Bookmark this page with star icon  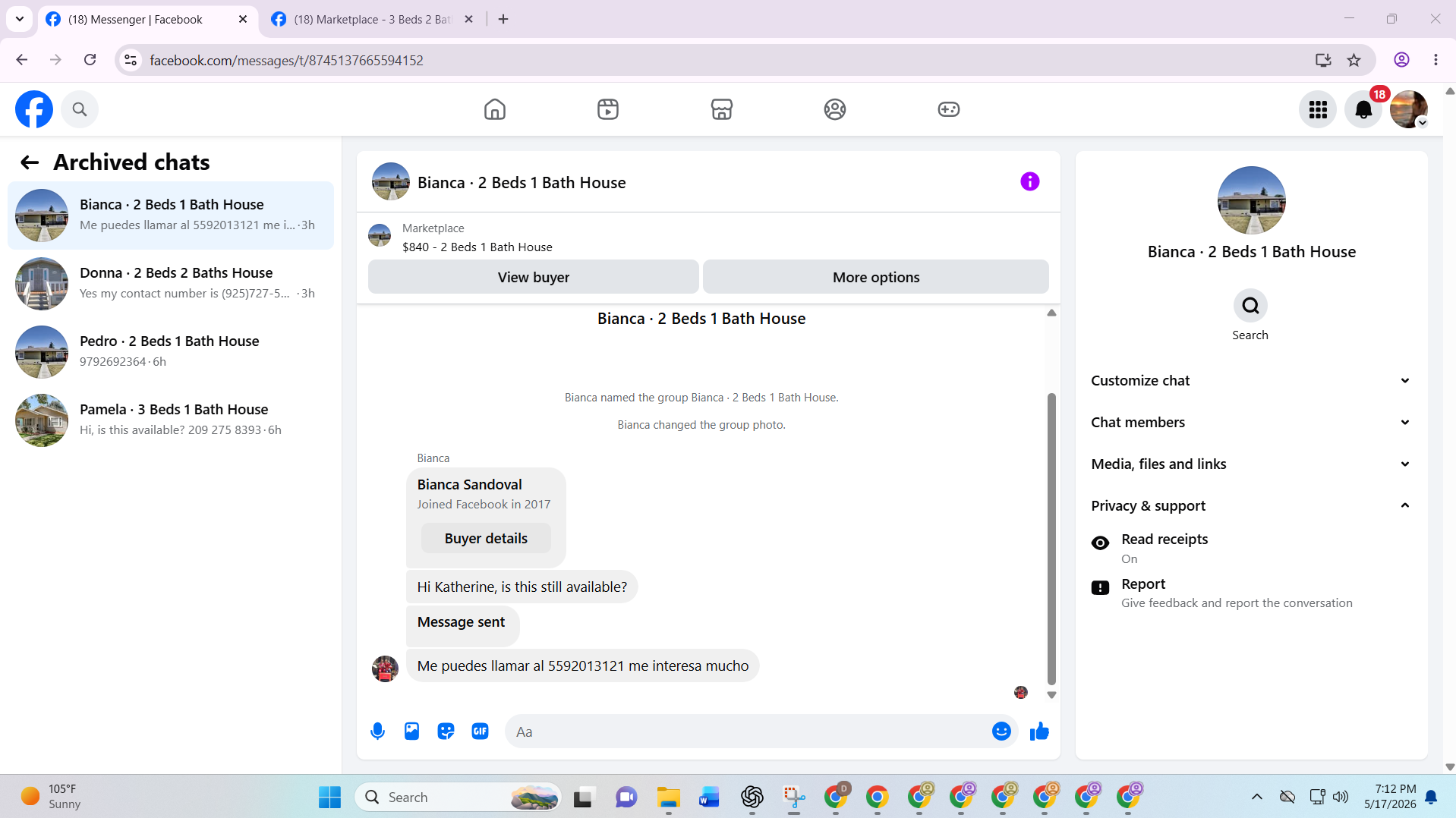point(1354,60)
